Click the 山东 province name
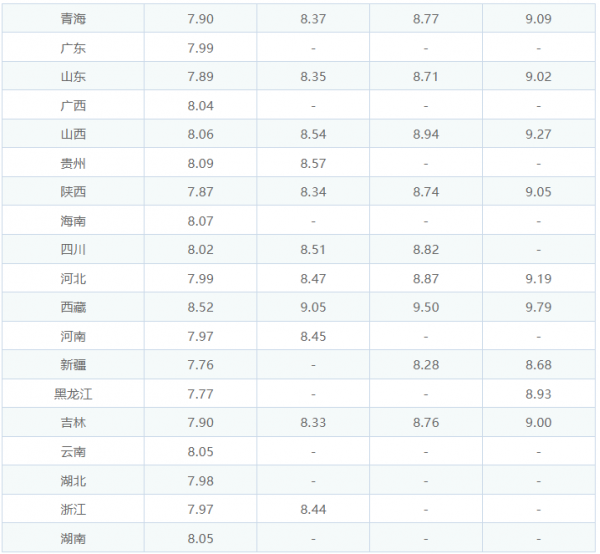Image resolution: width=600 pixels, height=554 pixels. [73, 76]
